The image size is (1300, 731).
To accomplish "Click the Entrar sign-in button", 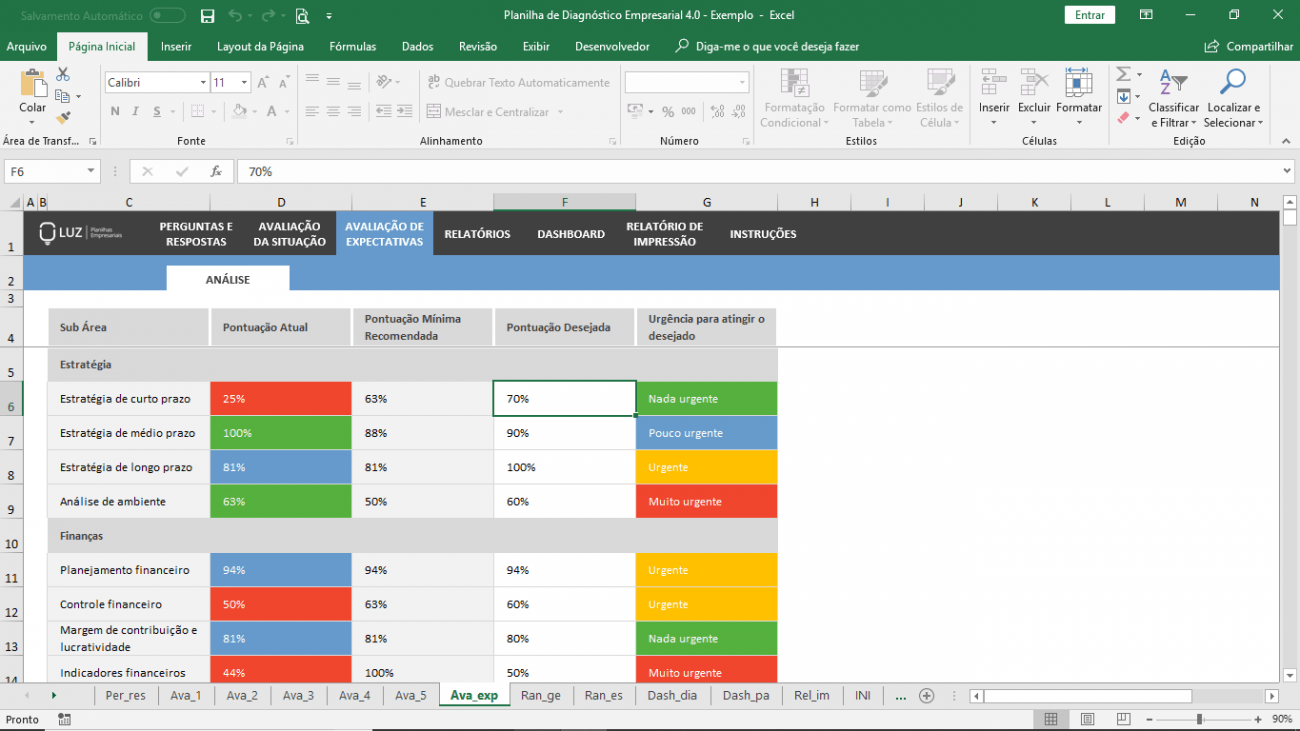I will (1090, 15).
